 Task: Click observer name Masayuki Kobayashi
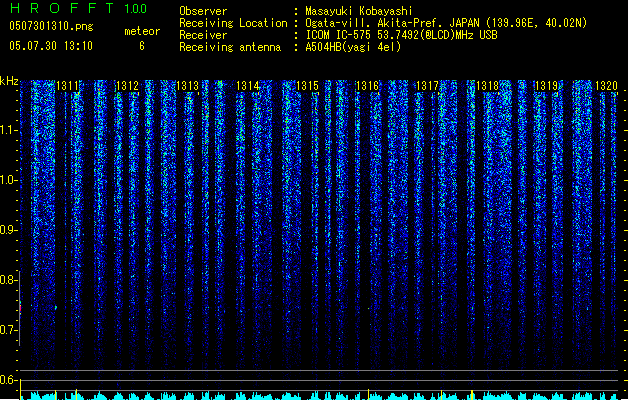pyautogui.click(x=359, y=11)
